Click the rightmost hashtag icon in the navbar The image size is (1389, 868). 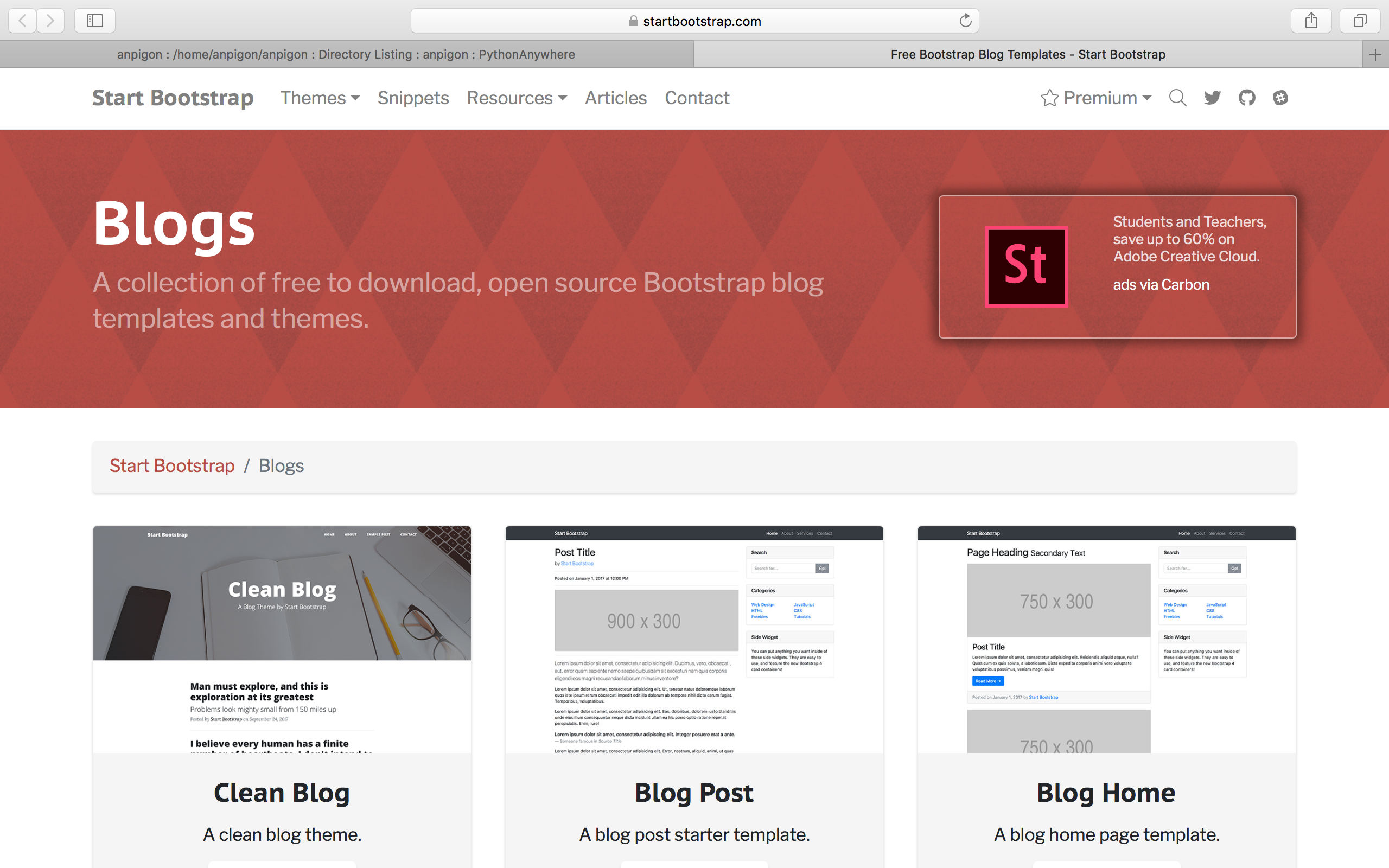(1280, 98)
